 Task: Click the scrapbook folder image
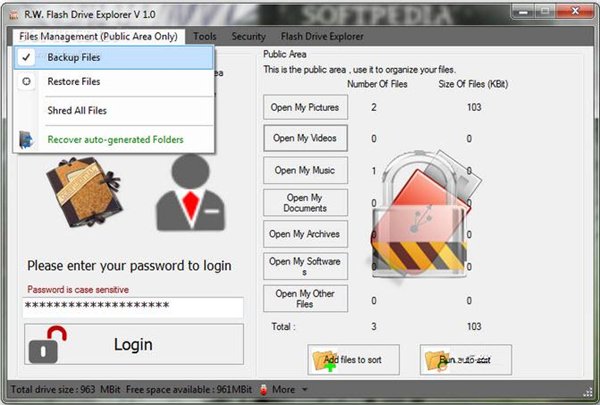coord(84,191)
